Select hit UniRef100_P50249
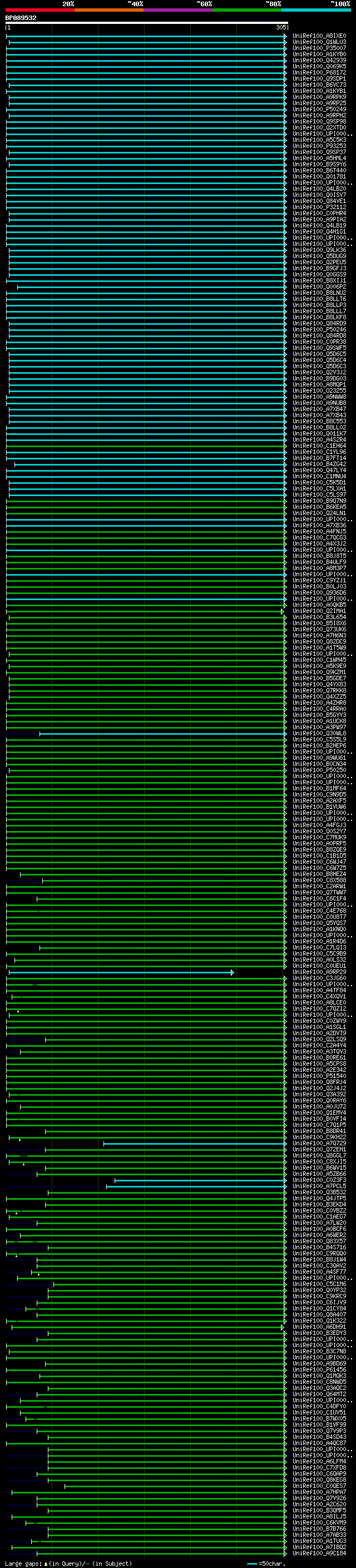Screen dimensions: 356x1568 tap(319, 110)
